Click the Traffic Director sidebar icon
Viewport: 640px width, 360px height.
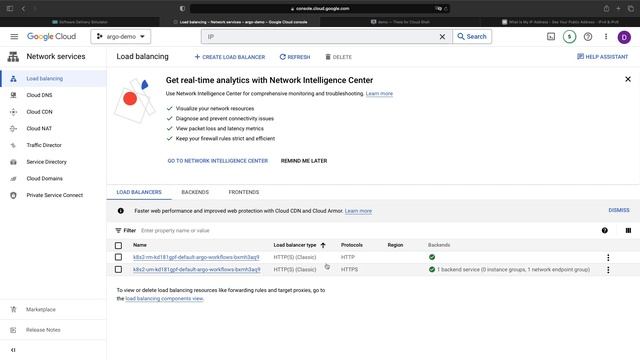point(13,145)
